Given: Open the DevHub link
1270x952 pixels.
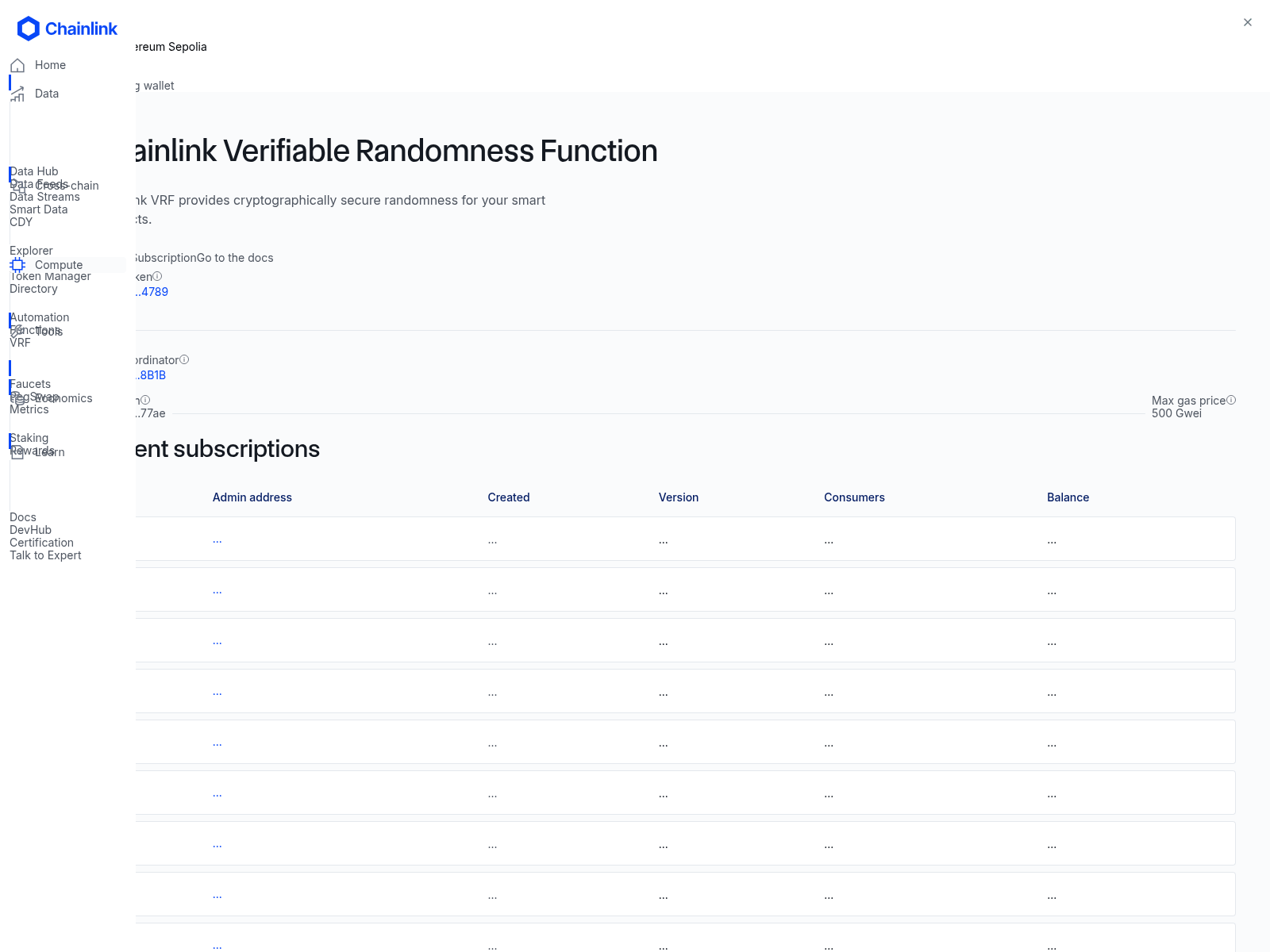Looking at the screenshot, I should coord(30,530).
